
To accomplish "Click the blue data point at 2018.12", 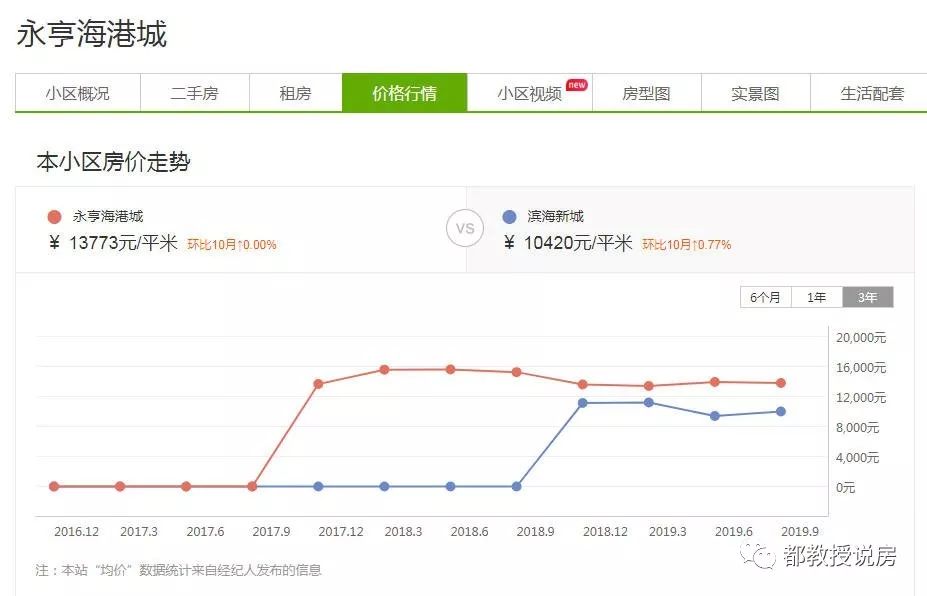I will point(582,403).
